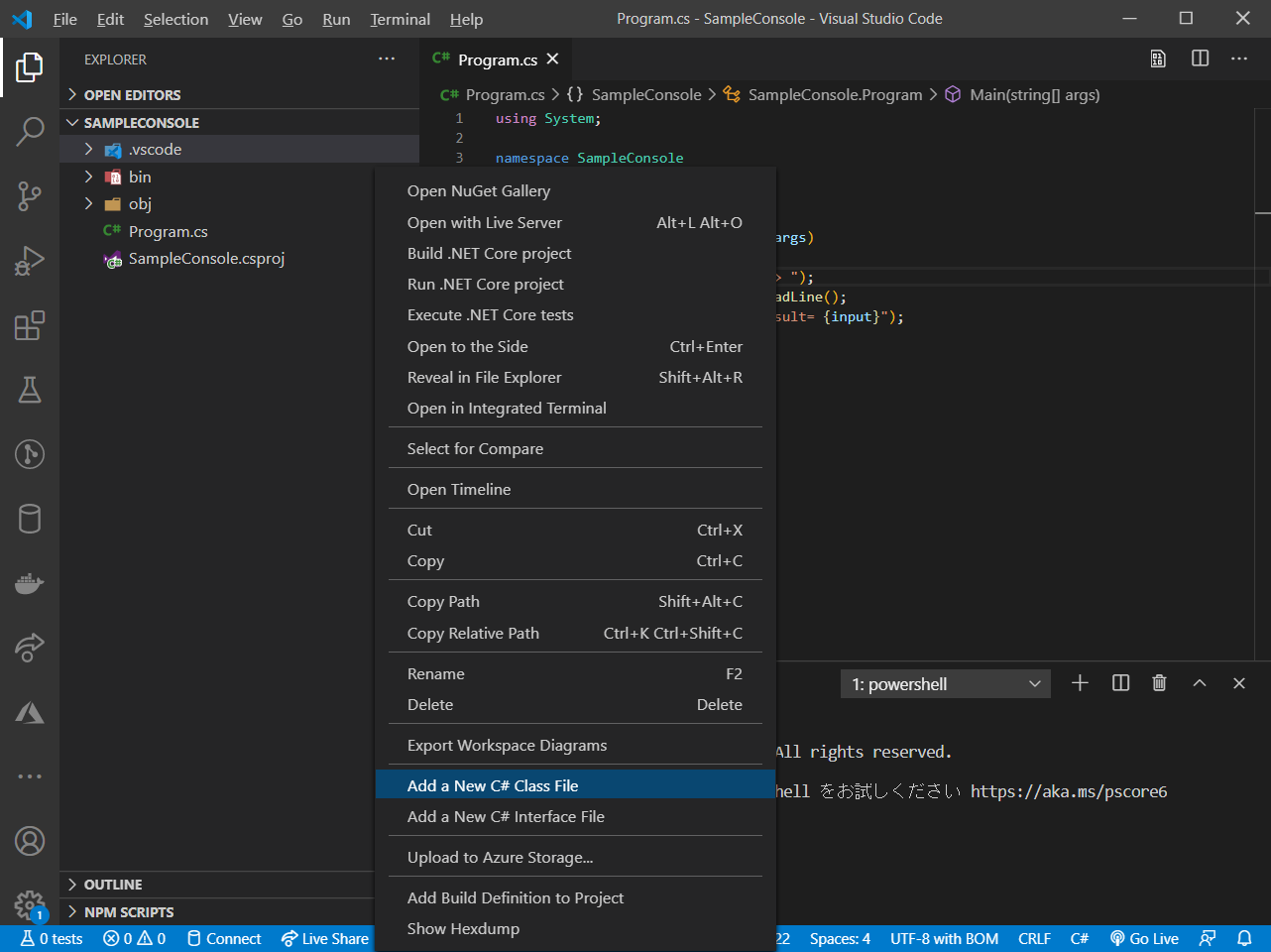The image size is (1271, 952).
Task: Open the Git Graph circular icon
Action: tap(30, 454)
